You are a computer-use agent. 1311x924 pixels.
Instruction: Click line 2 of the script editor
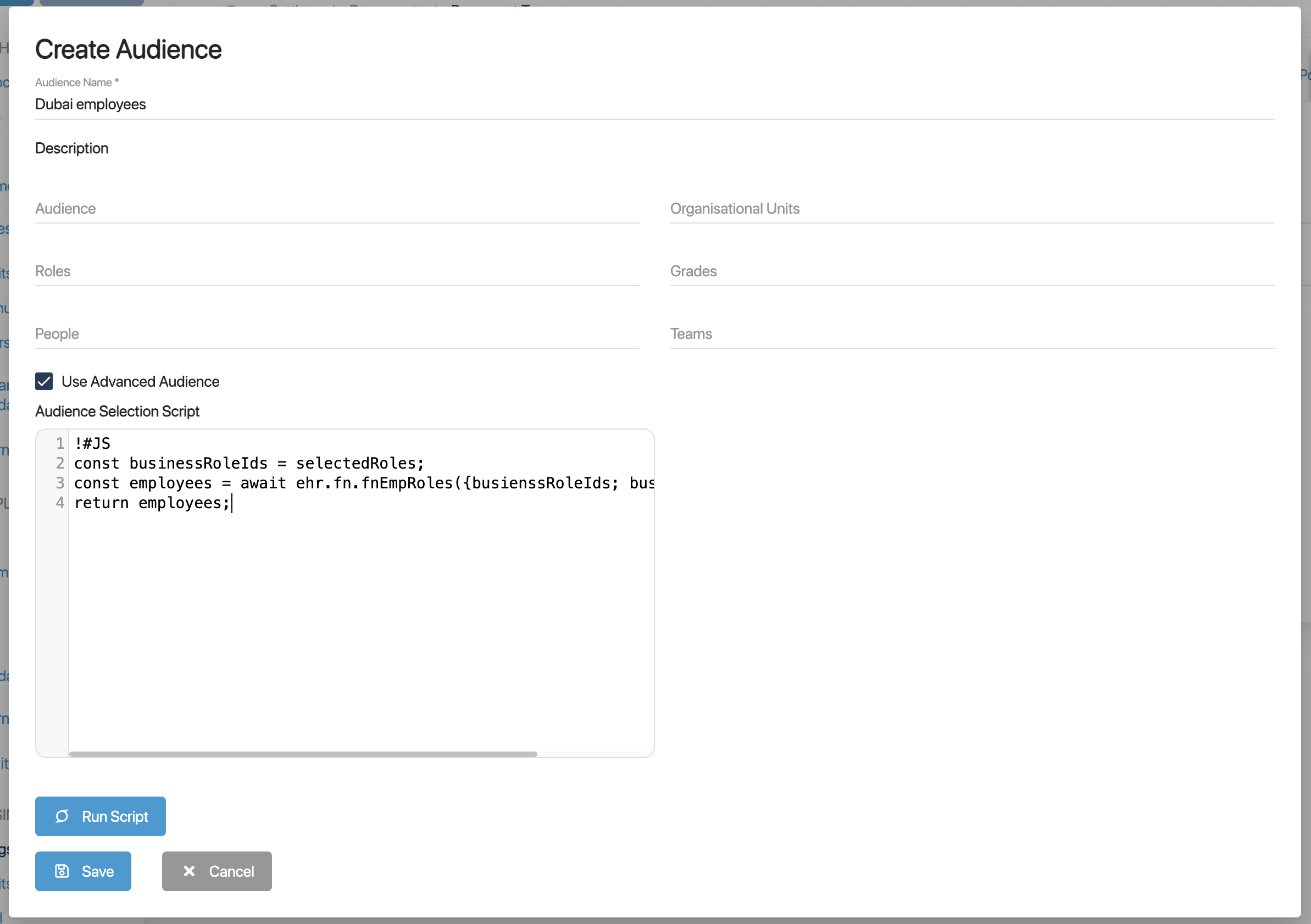(x=249, y=464)
